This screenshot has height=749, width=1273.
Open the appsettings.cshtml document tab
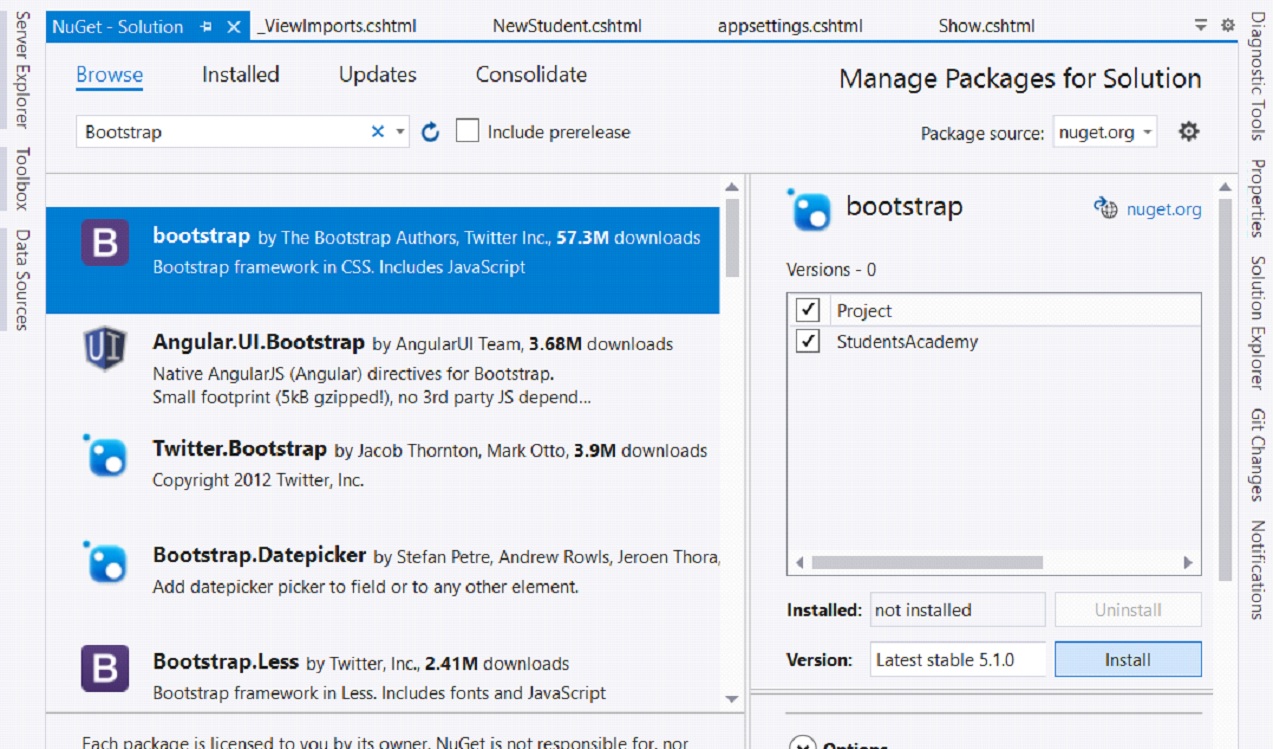(x=790, y=27)
